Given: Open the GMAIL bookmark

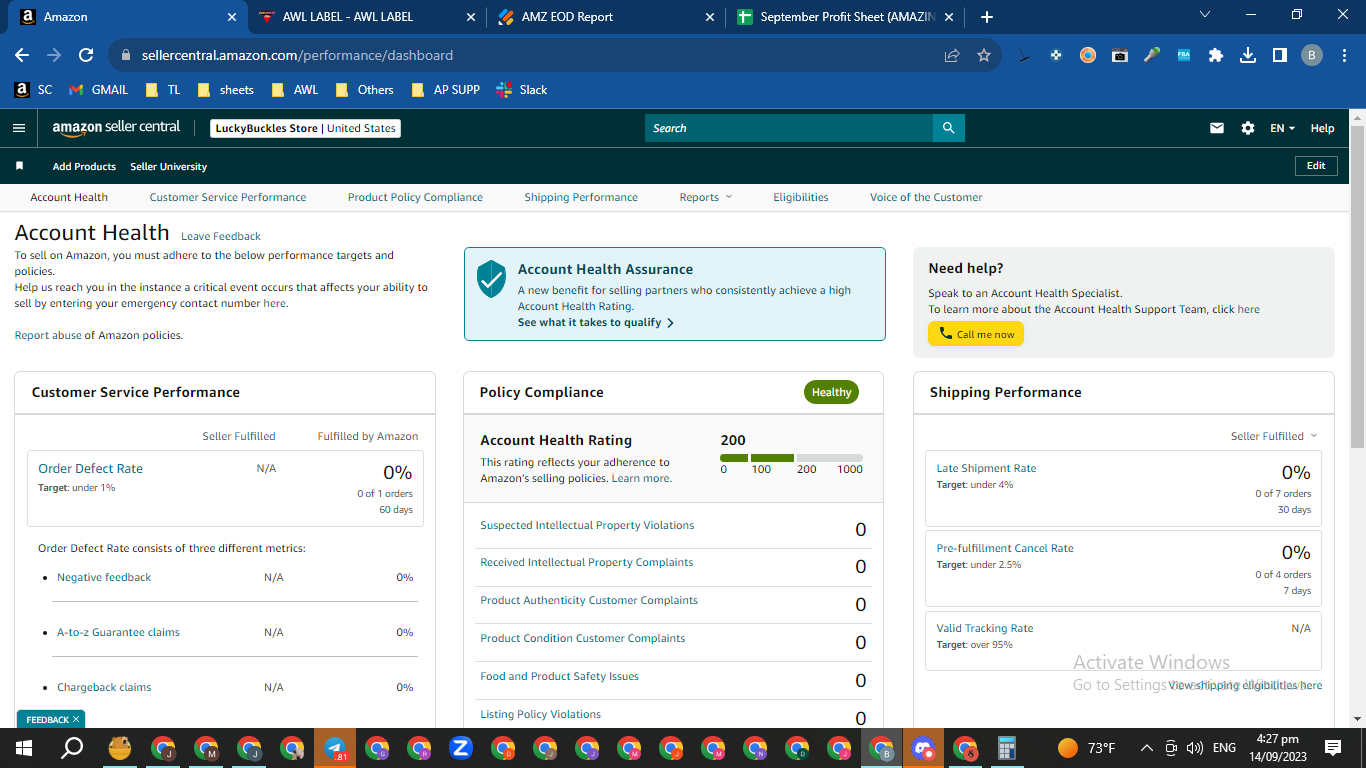Looking at the screenshot, I should [98, 90].
